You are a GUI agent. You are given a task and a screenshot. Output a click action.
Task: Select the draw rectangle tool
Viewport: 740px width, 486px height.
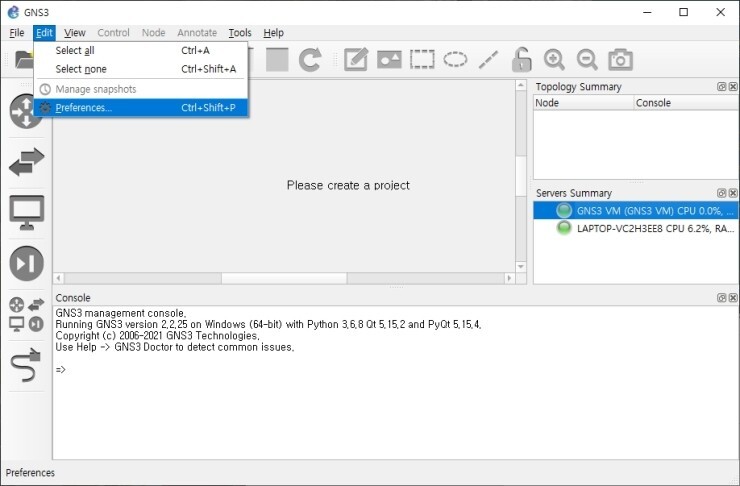point(422,59)
